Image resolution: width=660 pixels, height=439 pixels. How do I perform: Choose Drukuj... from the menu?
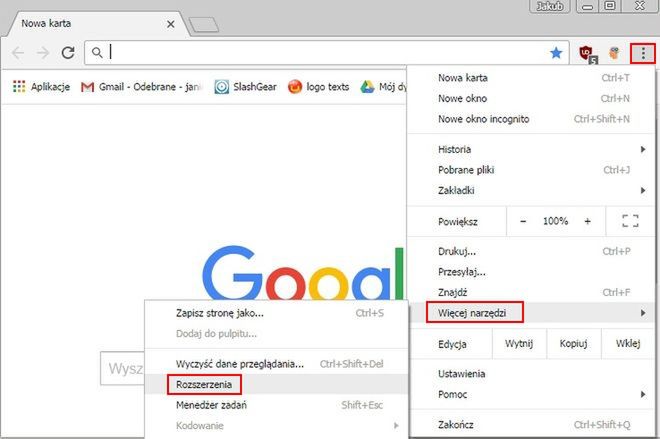coord(531,252)
